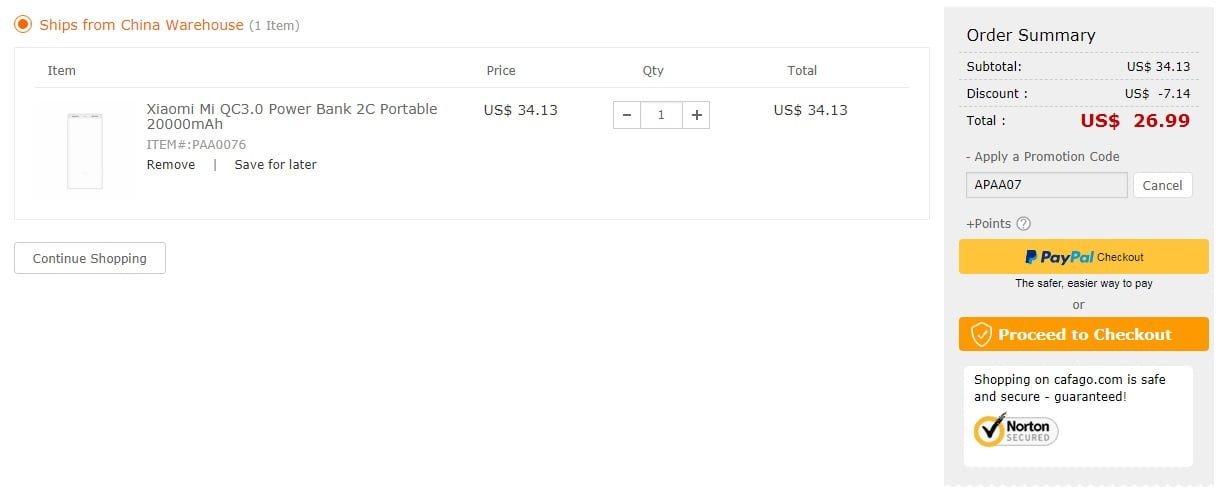
Task: Focus the quantity input field
Action: tap(661, 115)
